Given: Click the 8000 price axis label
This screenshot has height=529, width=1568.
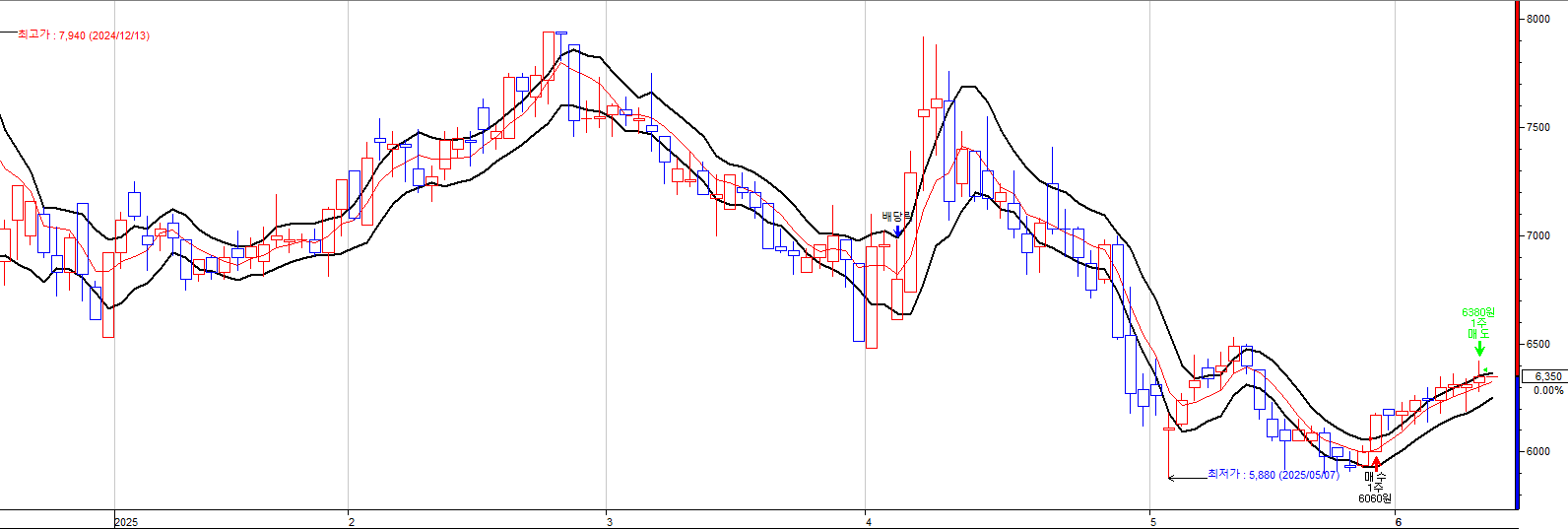Looking at the screenshot, I should (1538, 19).
